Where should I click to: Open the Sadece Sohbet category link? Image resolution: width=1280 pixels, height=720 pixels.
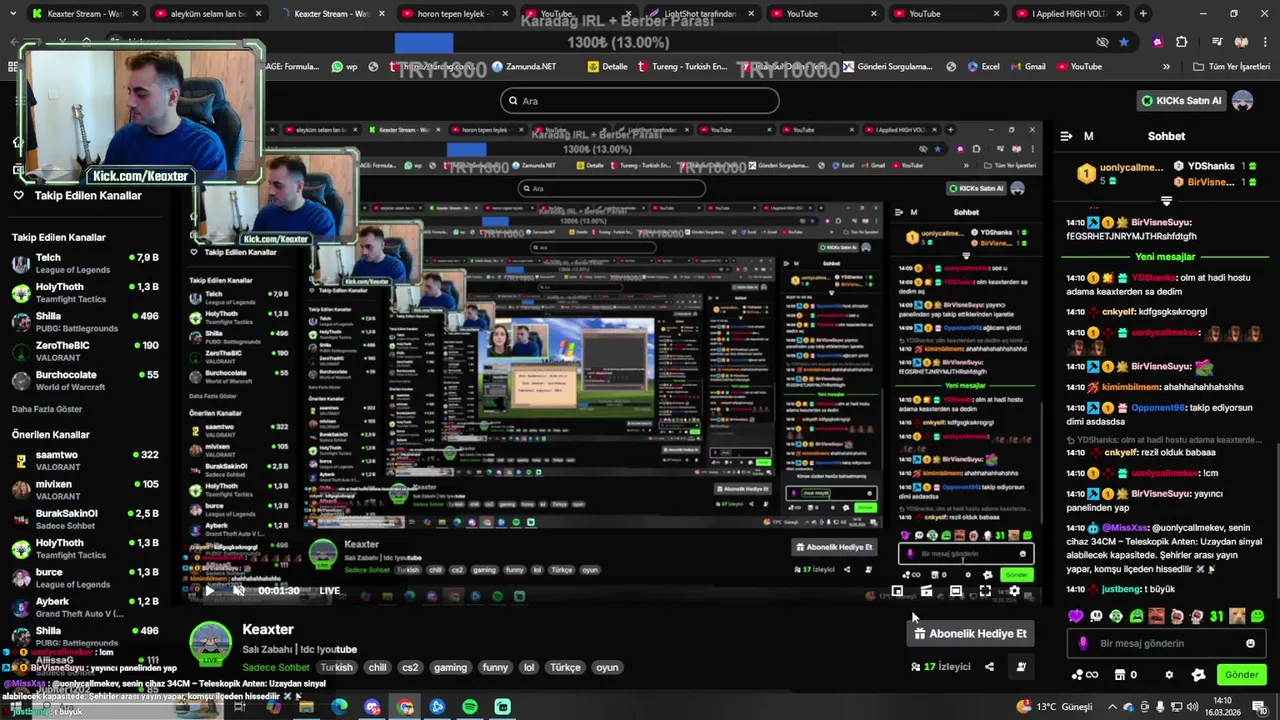(276, 667)
